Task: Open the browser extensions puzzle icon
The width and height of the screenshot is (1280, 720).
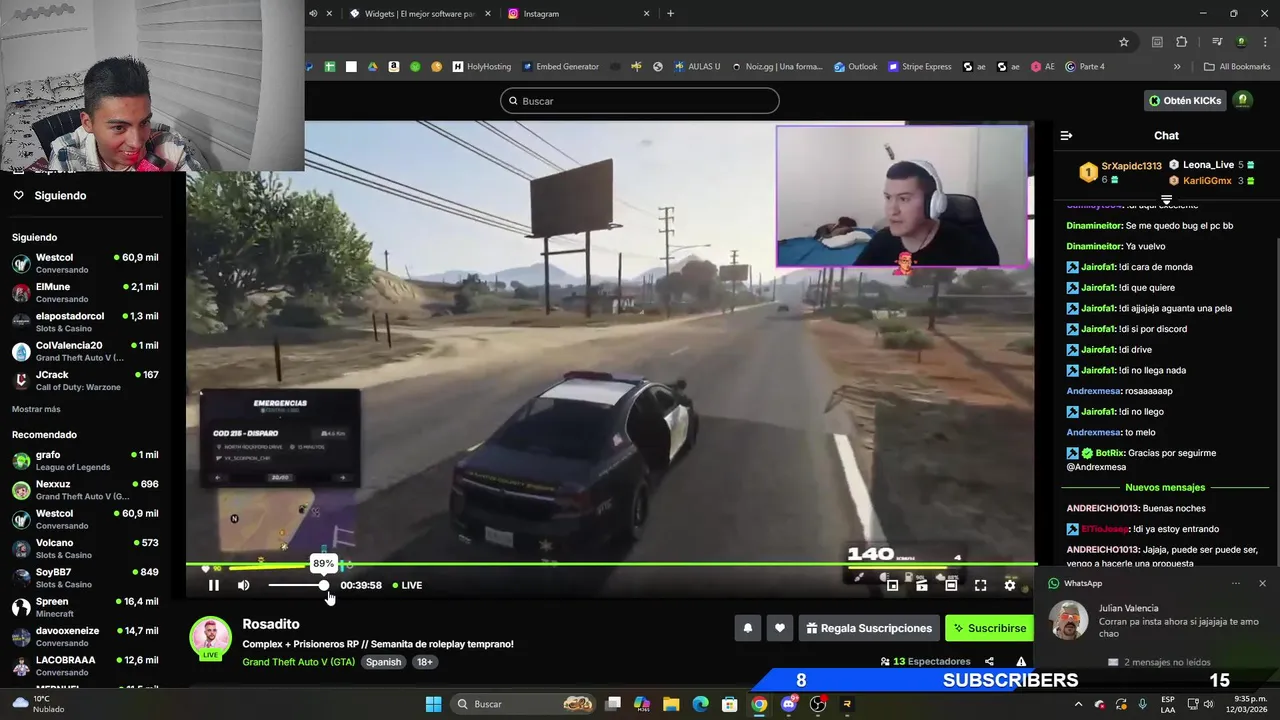Action: point(1181,42)
